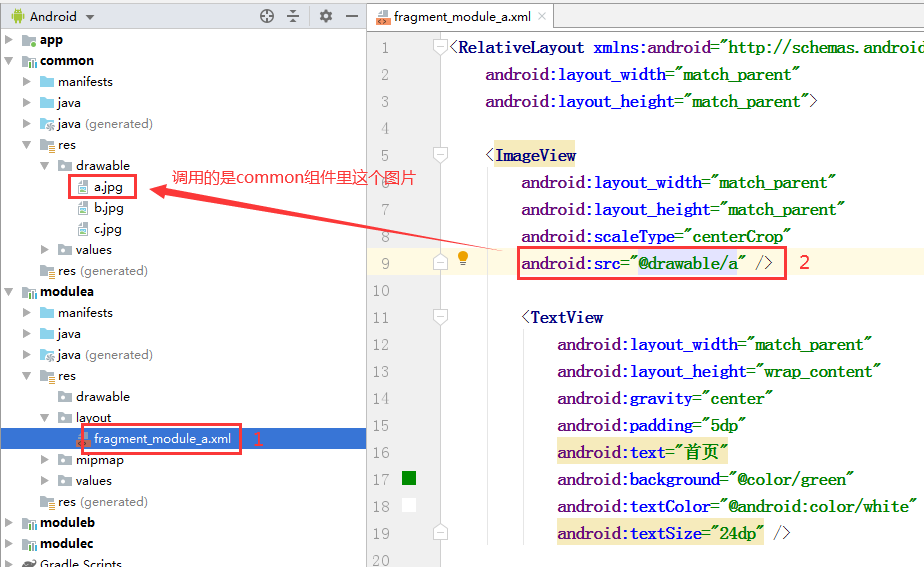The height and width of the screenshot is (567, 924).
Task: Hide the project panel with minimize icon
Action: tap(352, 17)
